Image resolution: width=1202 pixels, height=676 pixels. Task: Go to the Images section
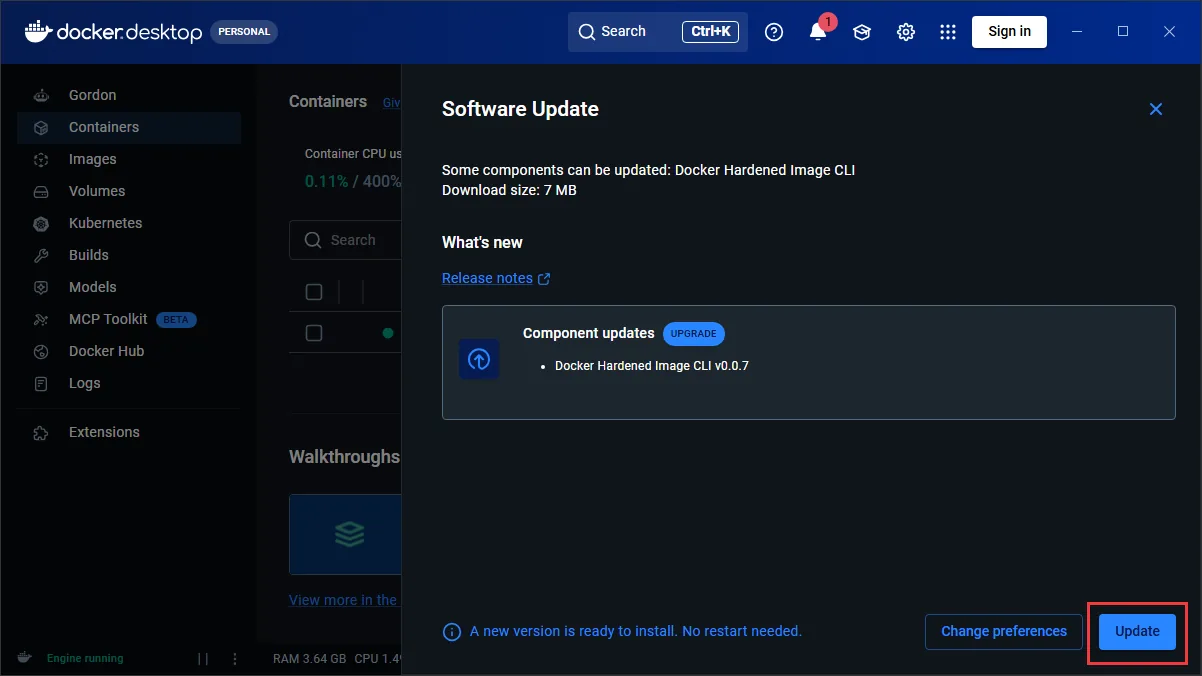(x=129, y=159)
